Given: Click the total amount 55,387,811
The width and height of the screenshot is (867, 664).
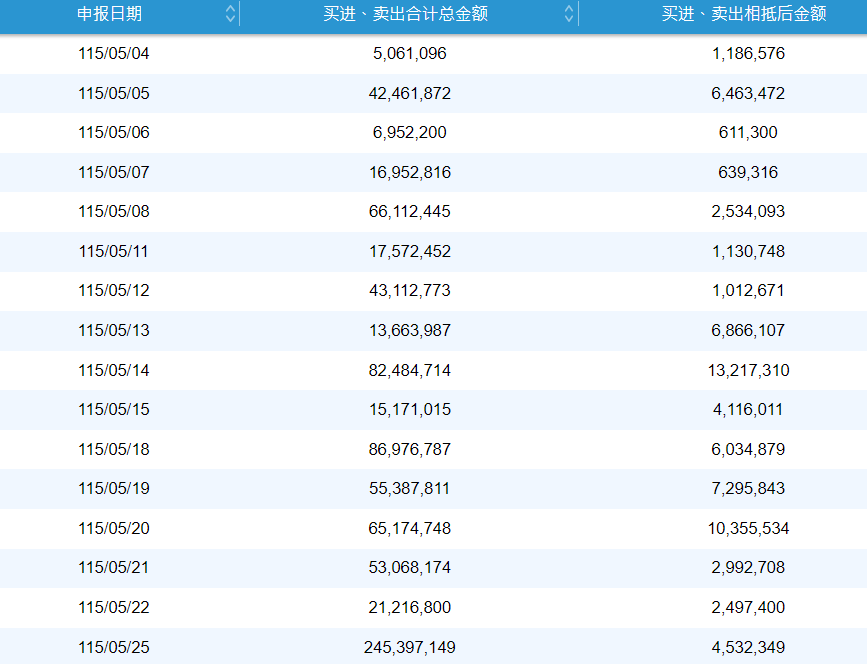Looking at the screenshot, I should pos(410,489).
